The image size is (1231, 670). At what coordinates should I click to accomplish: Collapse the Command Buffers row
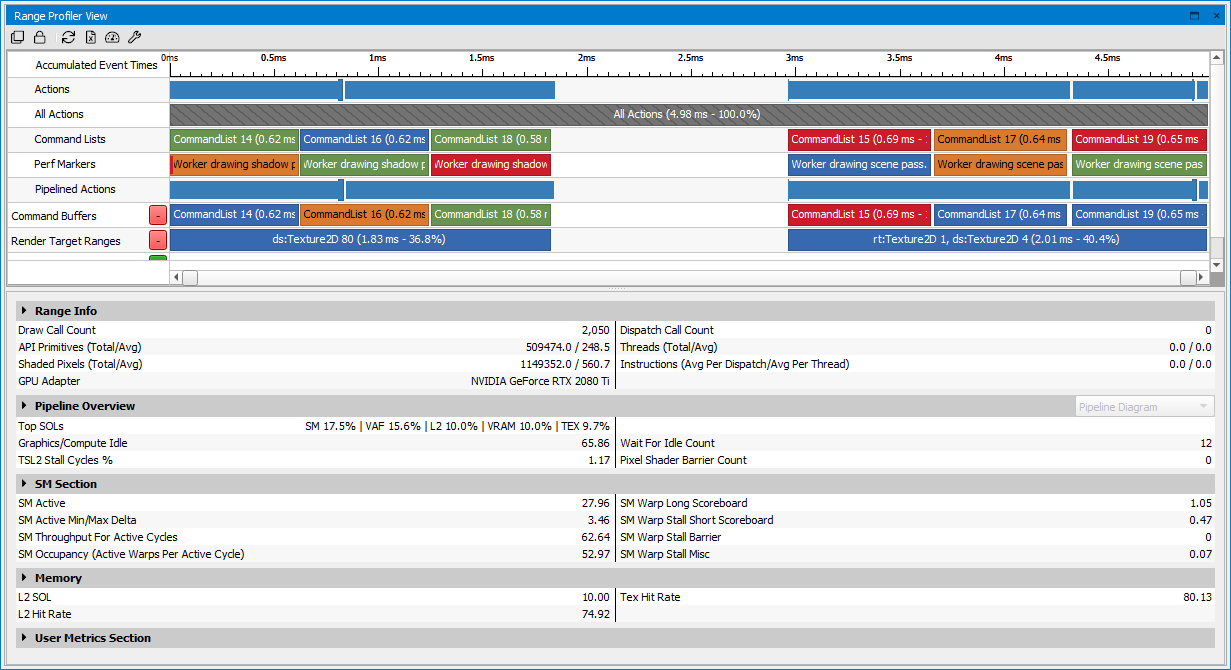pos(158,215)
